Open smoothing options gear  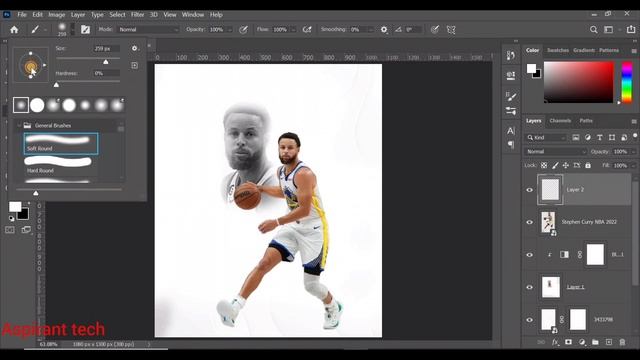tap(384, 29)
